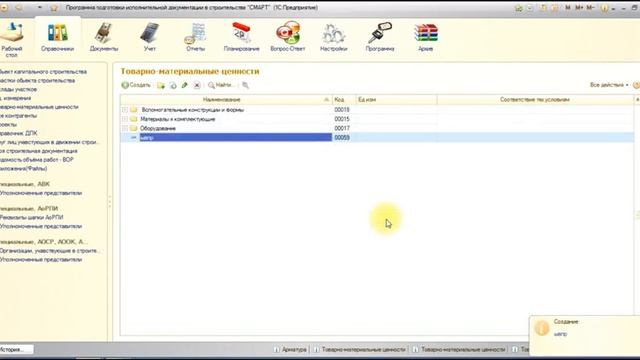
Task: Open Ед. измерения link in sidebar
Action: (16, 98)
